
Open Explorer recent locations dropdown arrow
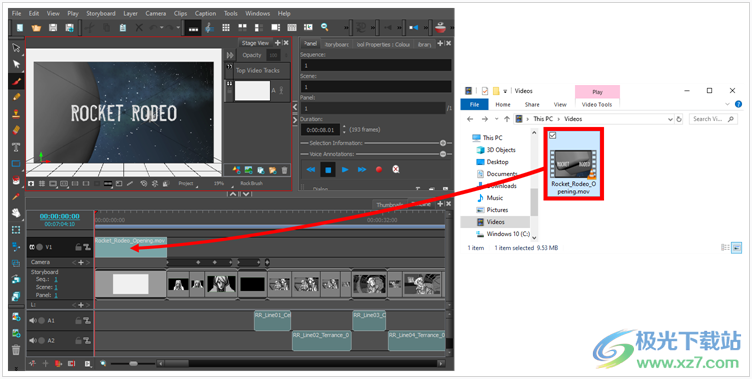pos(496,119)
